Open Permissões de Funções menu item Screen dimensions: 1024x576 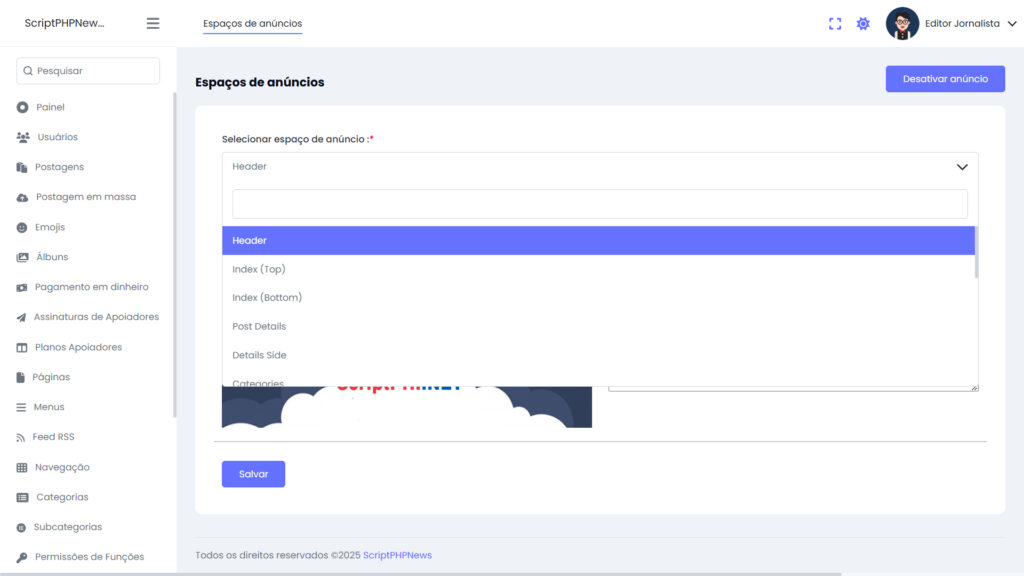pos(89,557)
